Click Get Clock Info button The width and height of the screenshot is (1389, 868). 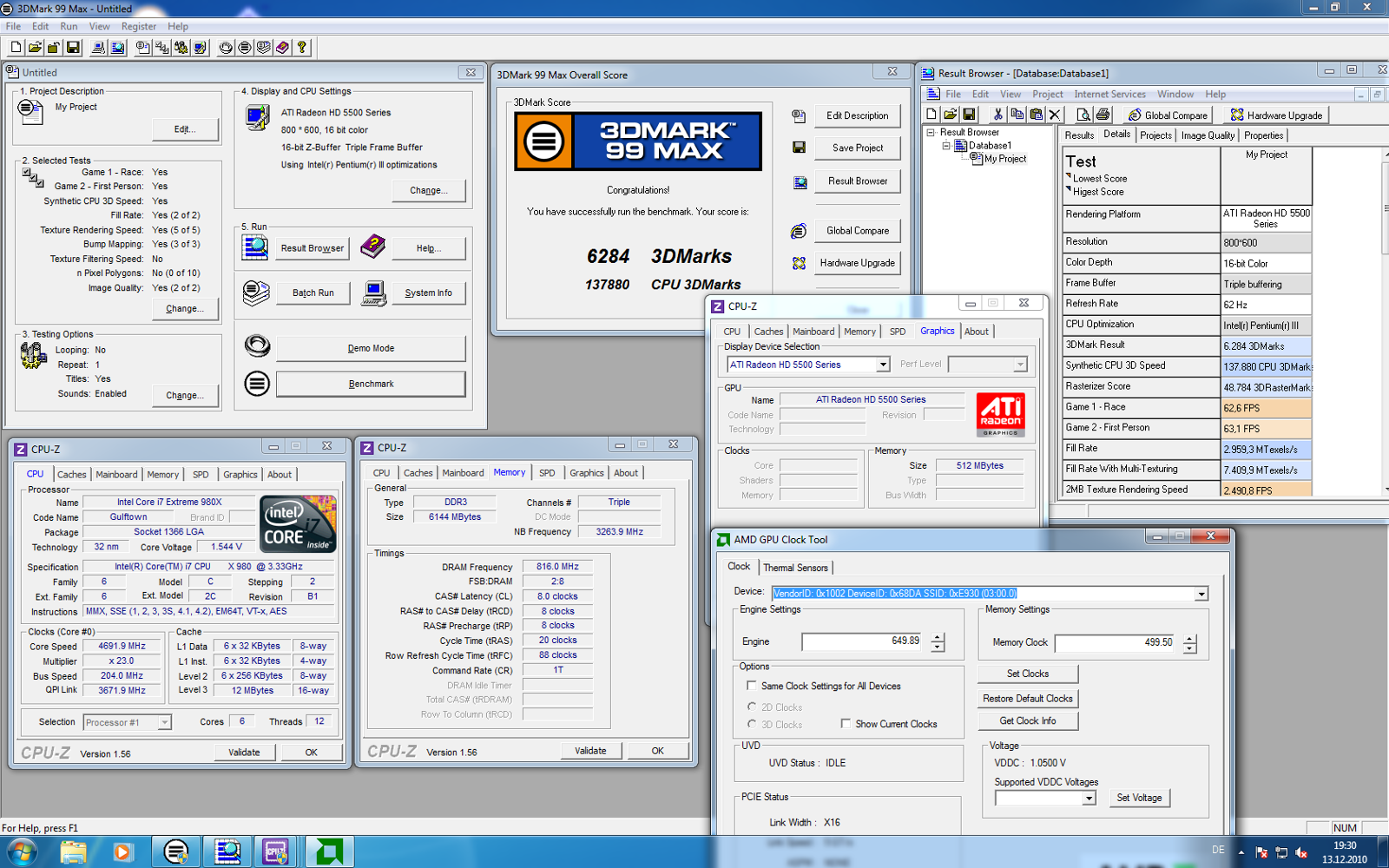pos(1028,721)
